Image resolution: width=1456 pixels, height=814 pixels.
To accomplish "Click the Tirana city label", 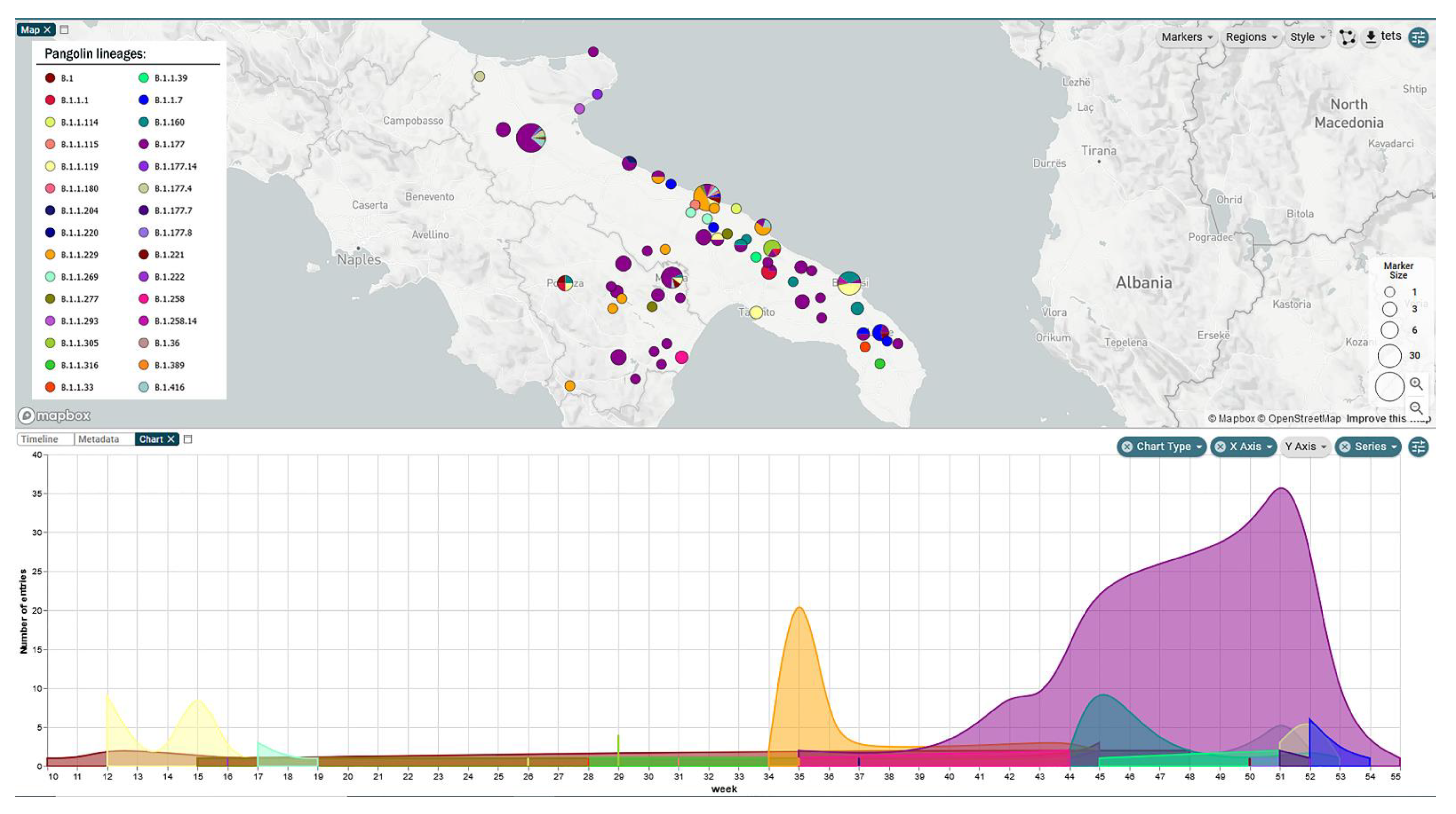I will [x=1098, y=151].
